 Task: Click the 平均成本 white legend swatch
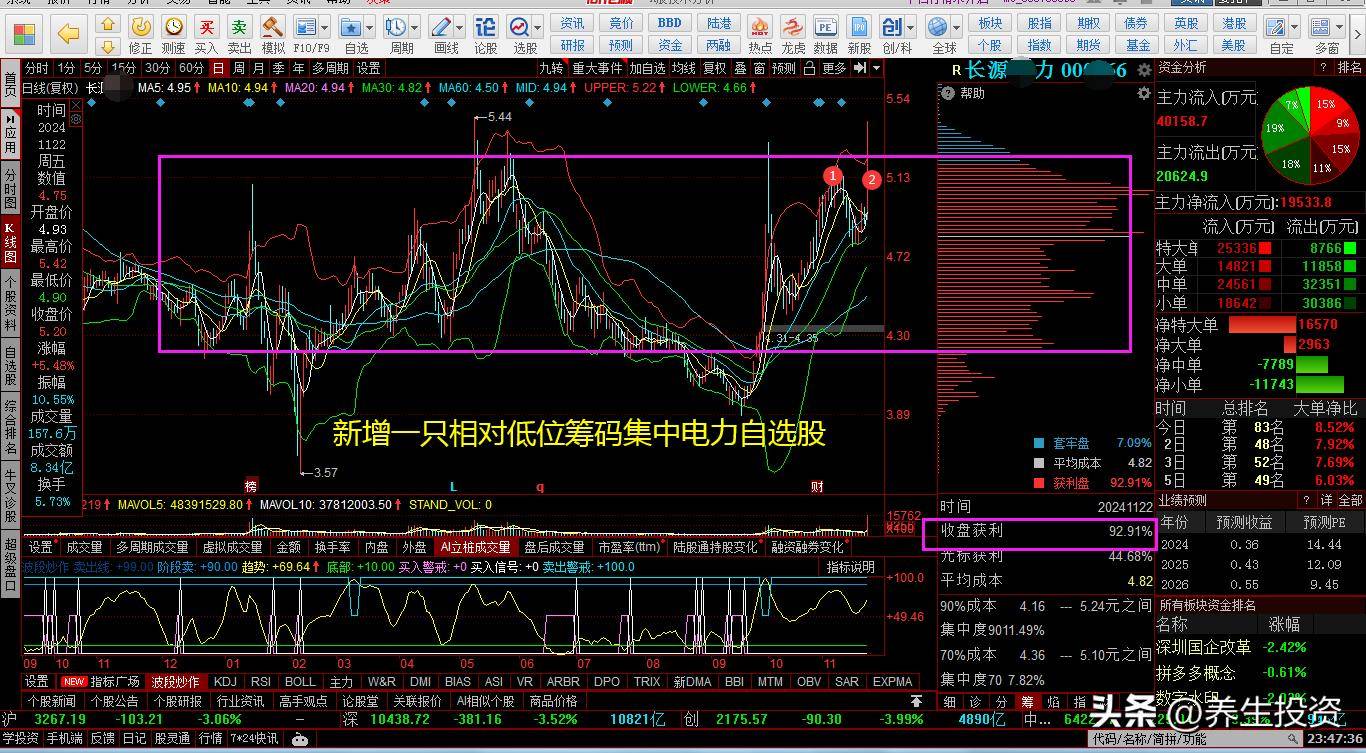coord(1039,463)
